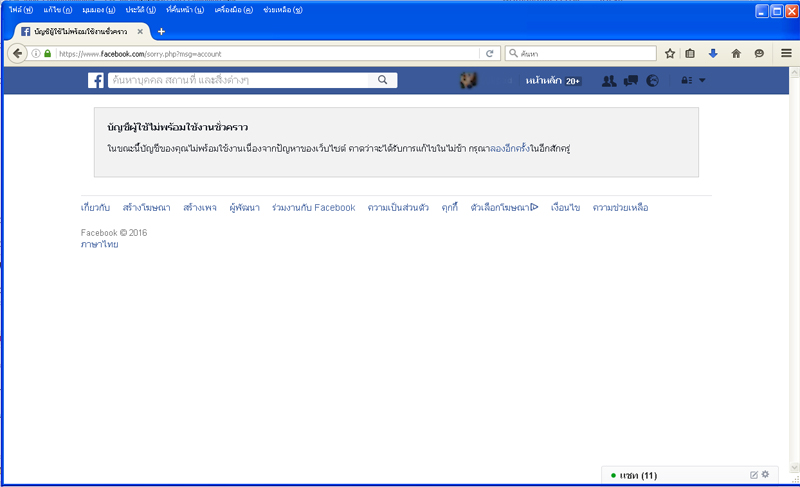The width and height of the screenshot is (800, 487).
Task: Click the green padlock security icon
Action: (47, 54)
